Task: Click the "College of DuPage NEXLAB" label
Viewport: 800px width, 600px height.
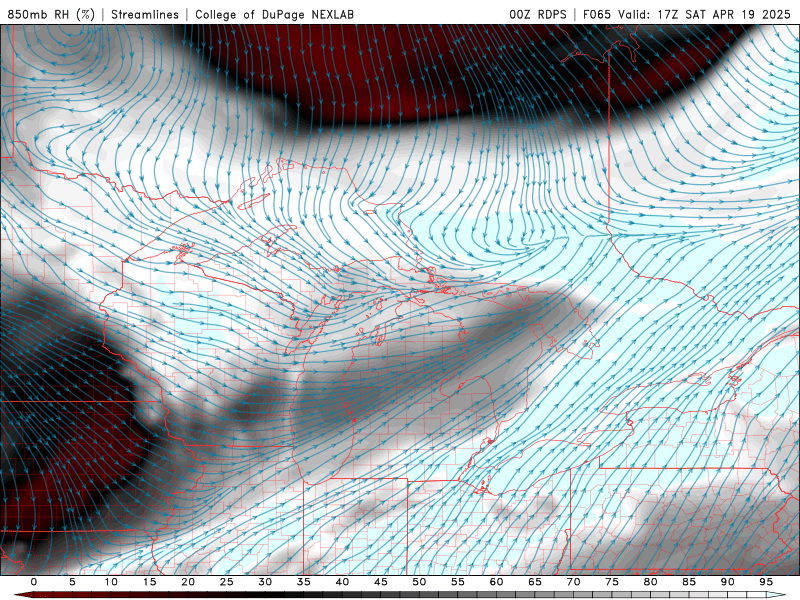Action: point(274,14)
